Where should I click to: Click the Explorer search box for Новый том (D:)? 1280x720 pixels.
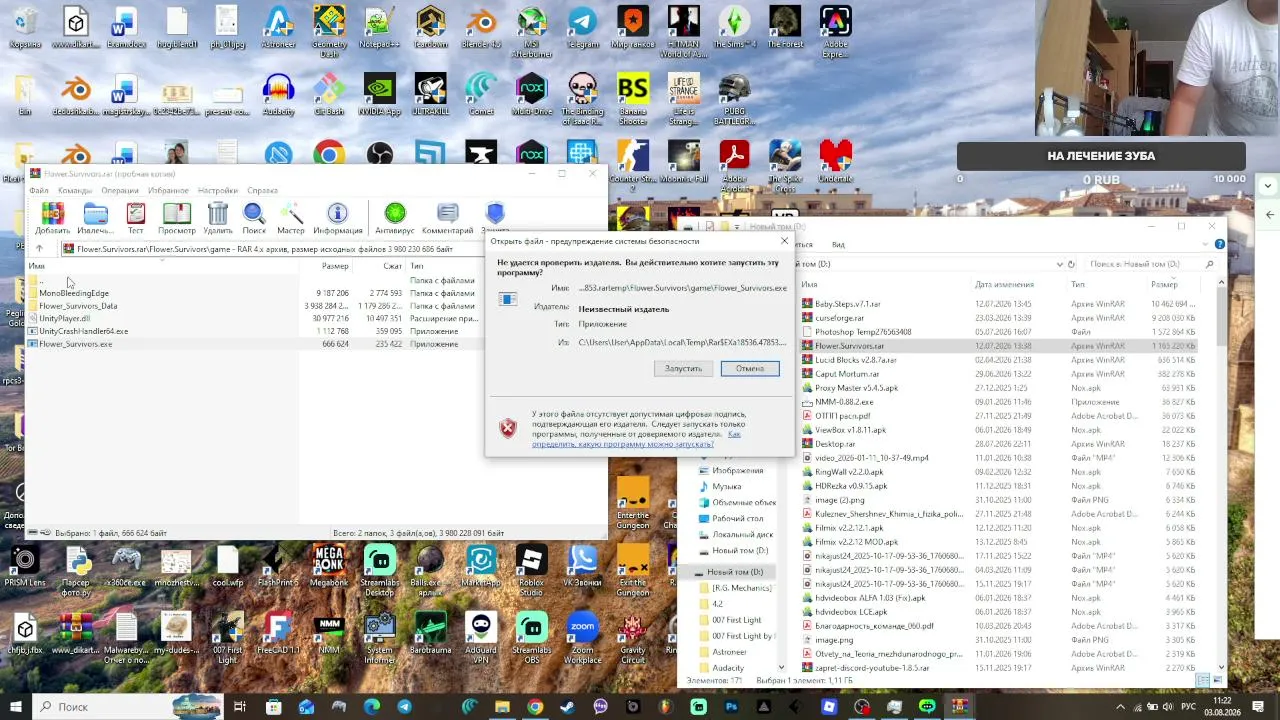[x=1152, y=264]
